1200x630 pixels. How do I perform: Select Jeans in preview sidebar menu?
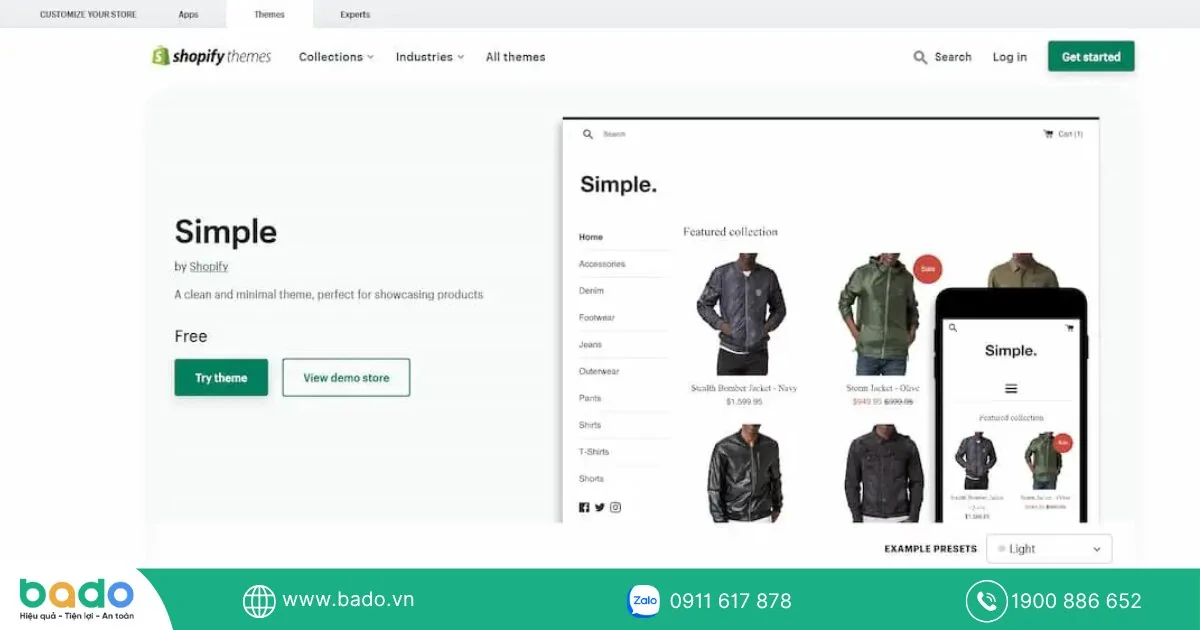tap(590, 345)
